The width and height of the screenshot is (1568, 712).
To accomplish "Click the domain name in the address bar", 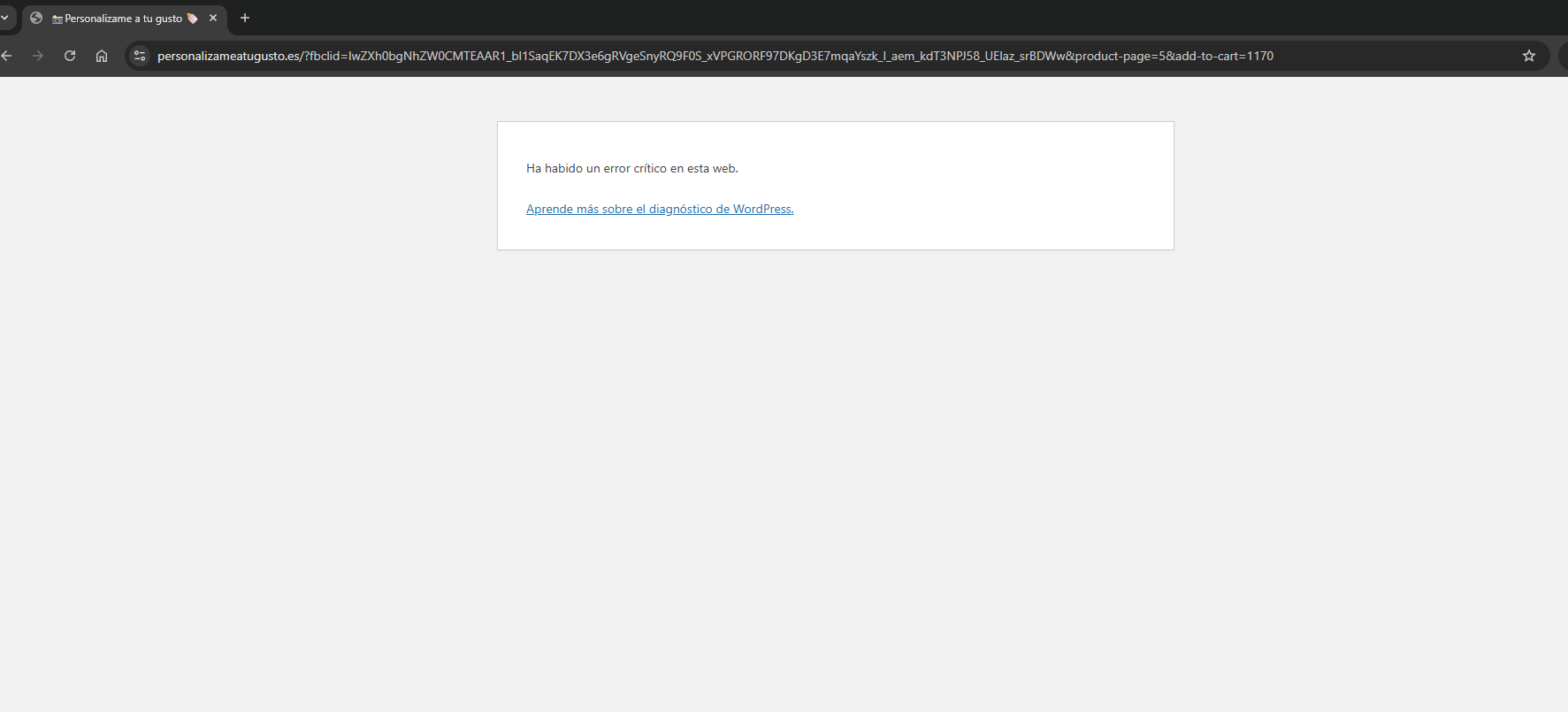I will (228, 56).
